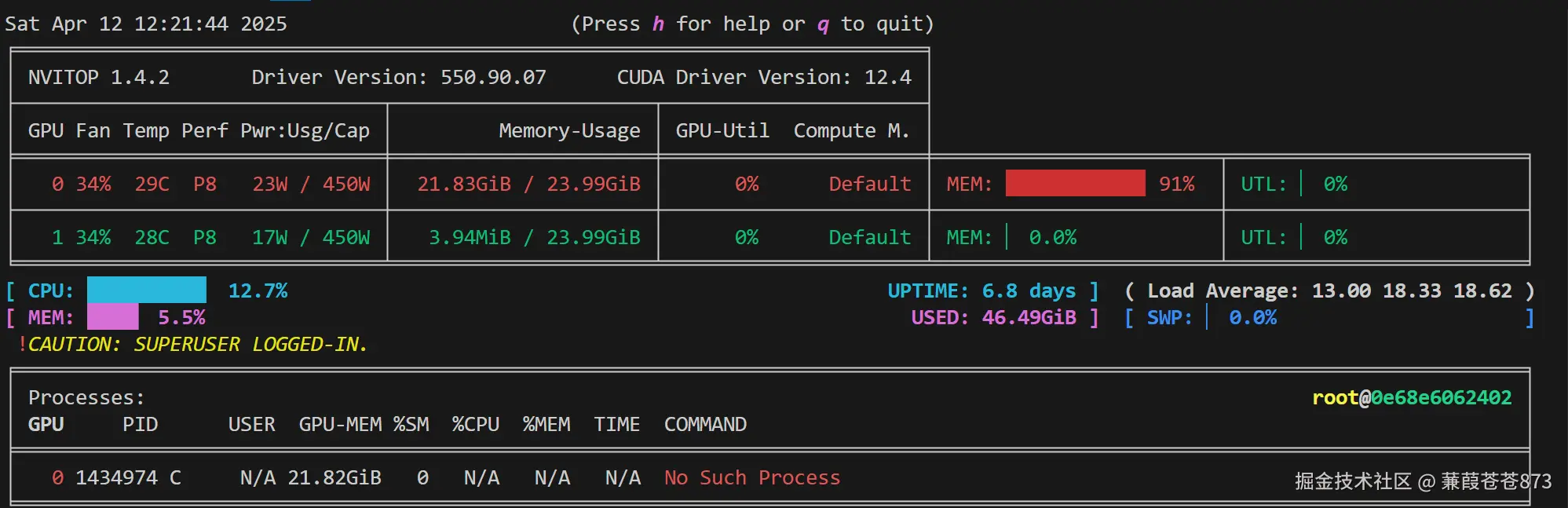Click the root@0e68e6062402 host label
Image resolution: width=1568 pixels, height=508 pixels.
(x=1412, y=397)
